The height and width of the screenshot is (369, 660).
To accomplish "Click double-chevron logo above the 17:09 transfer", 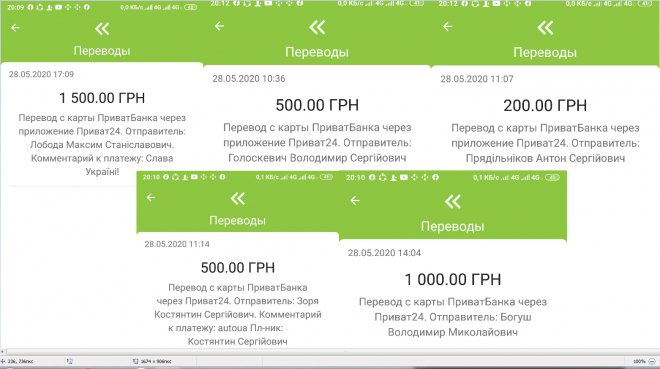I will pos(102,29).
